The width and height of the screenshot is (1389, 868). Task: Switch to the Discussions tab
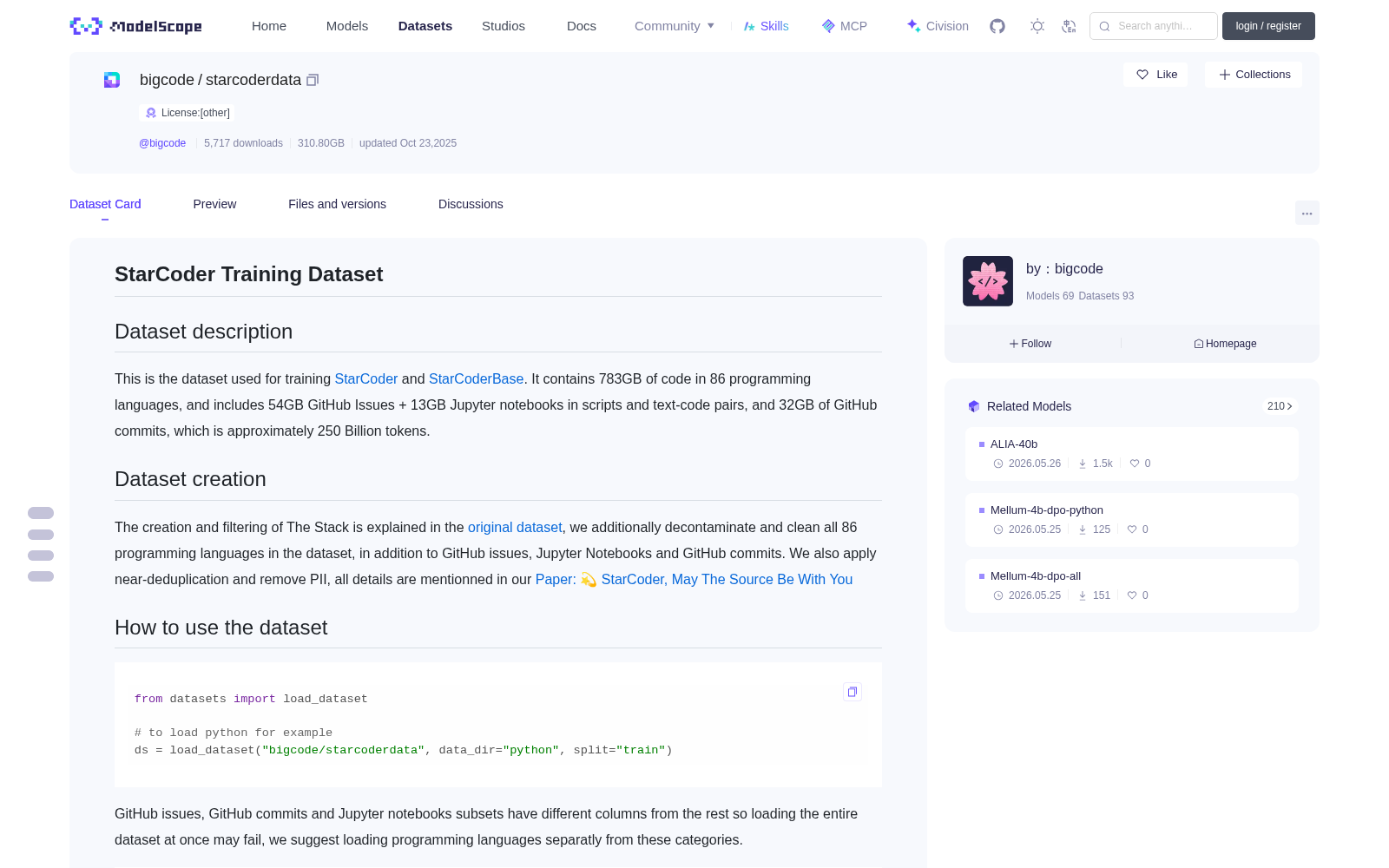click(471, 204)
